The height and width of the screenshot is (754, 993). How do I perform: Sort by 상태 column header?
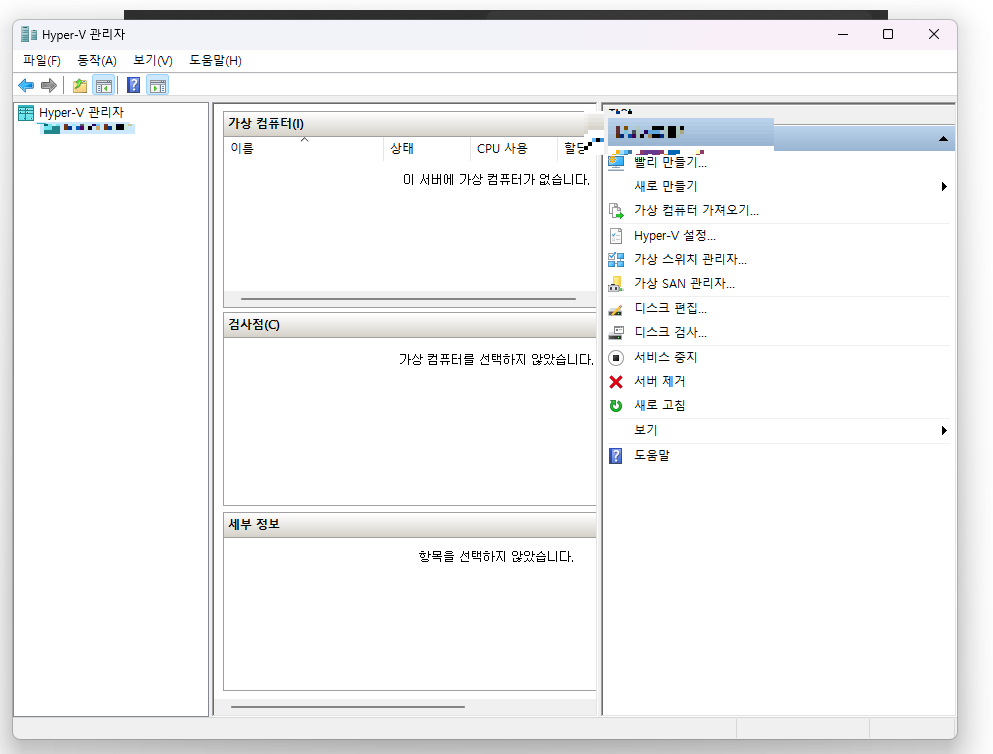click(x=427, y=149)
